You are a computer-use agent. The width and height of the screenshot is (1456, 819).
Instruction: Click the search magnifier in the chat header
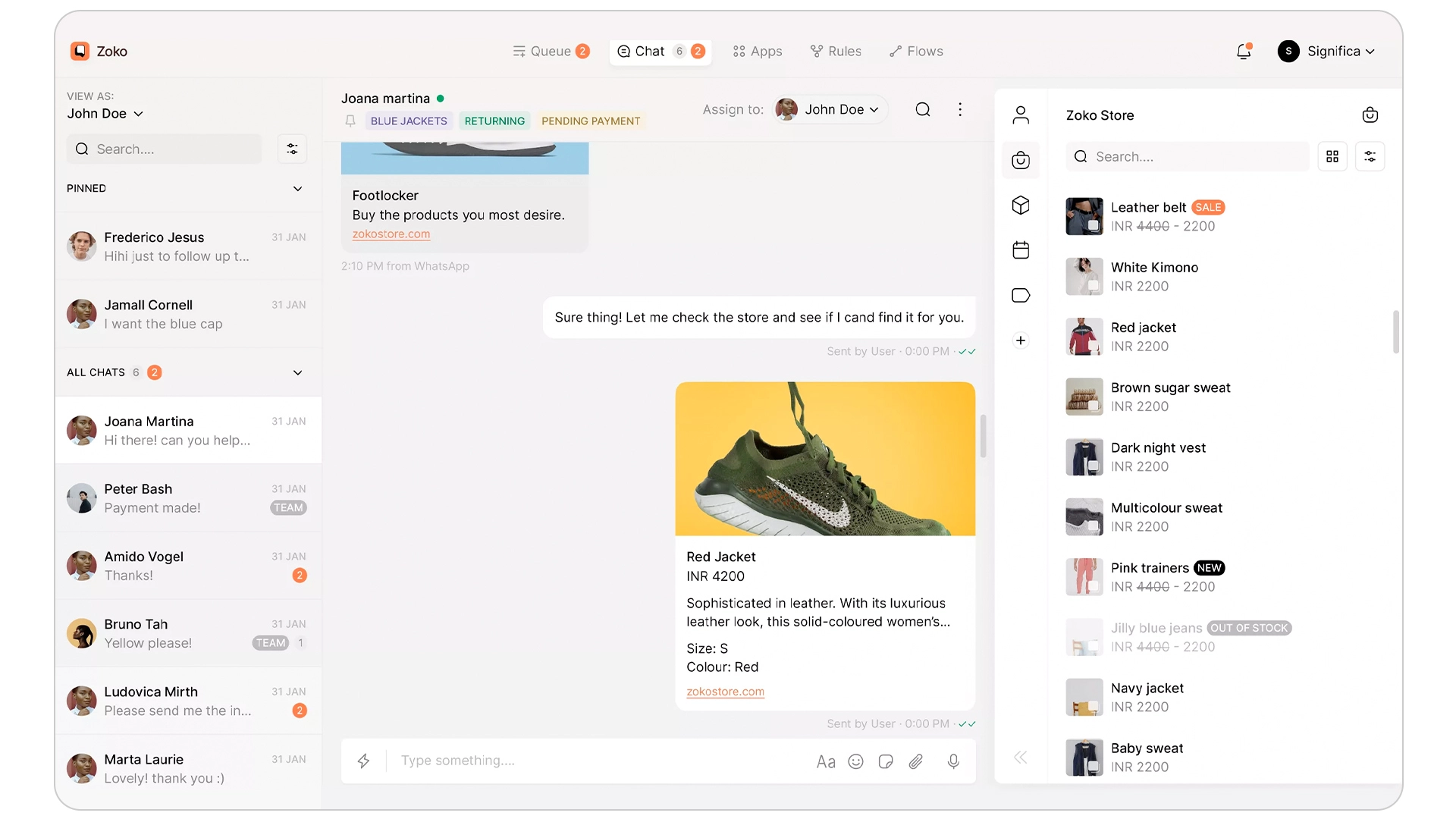pos(922,108)
